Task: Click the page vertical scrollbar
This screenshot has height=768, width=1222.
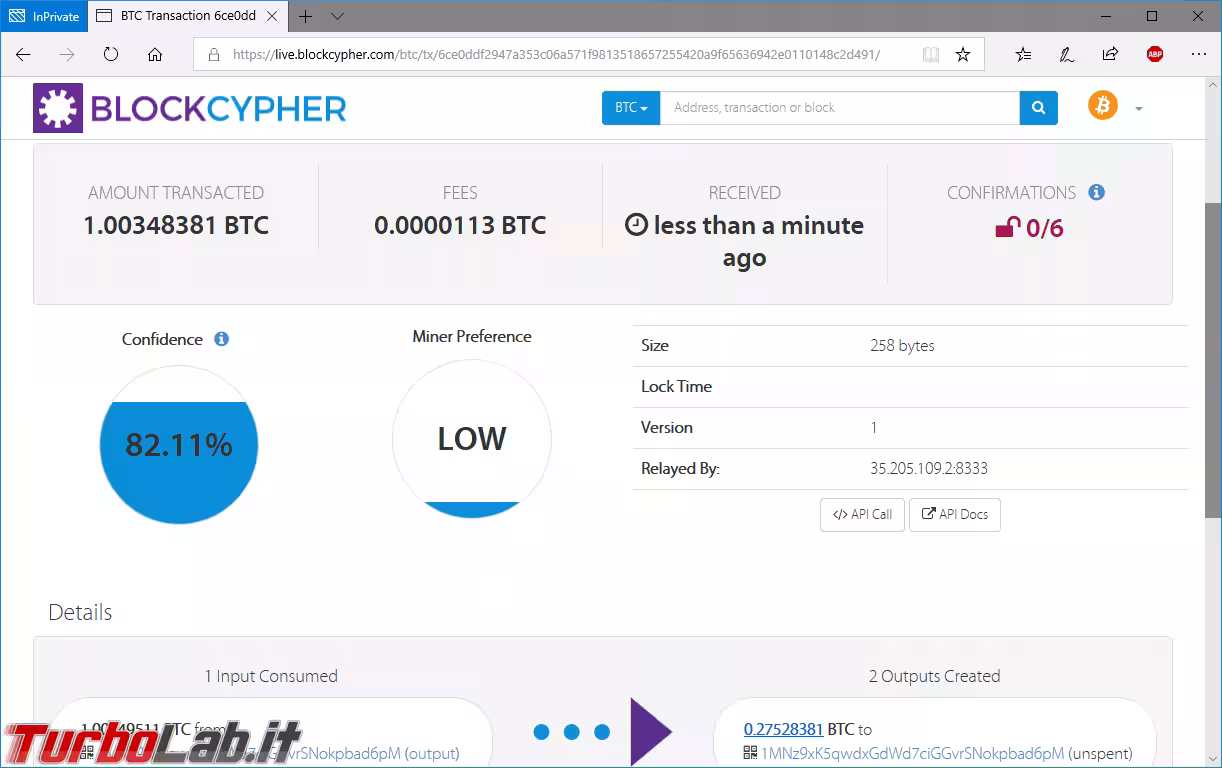Action: [x=1213, y=360]
